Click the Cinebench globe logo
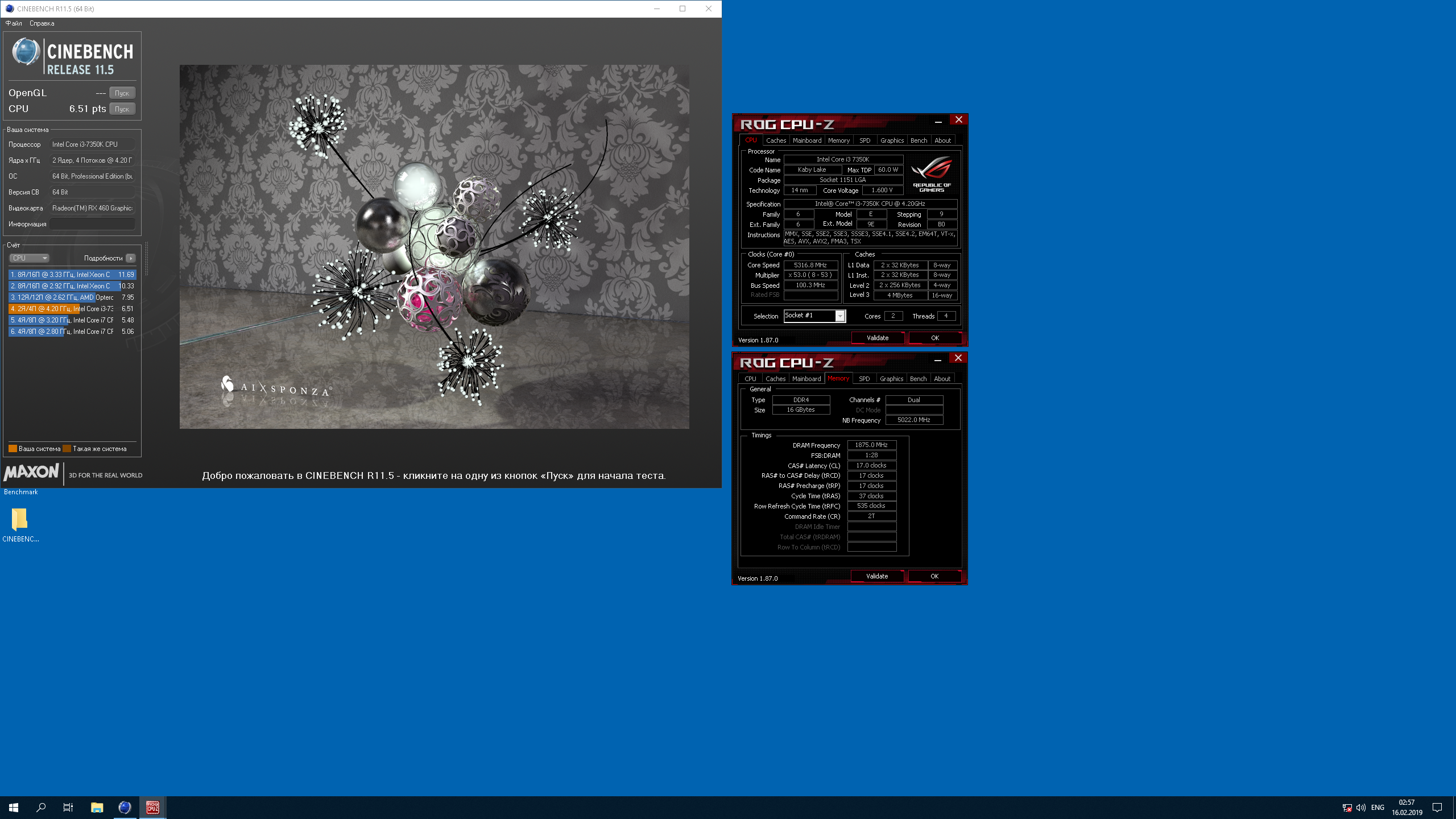 (x=26, y=52)
